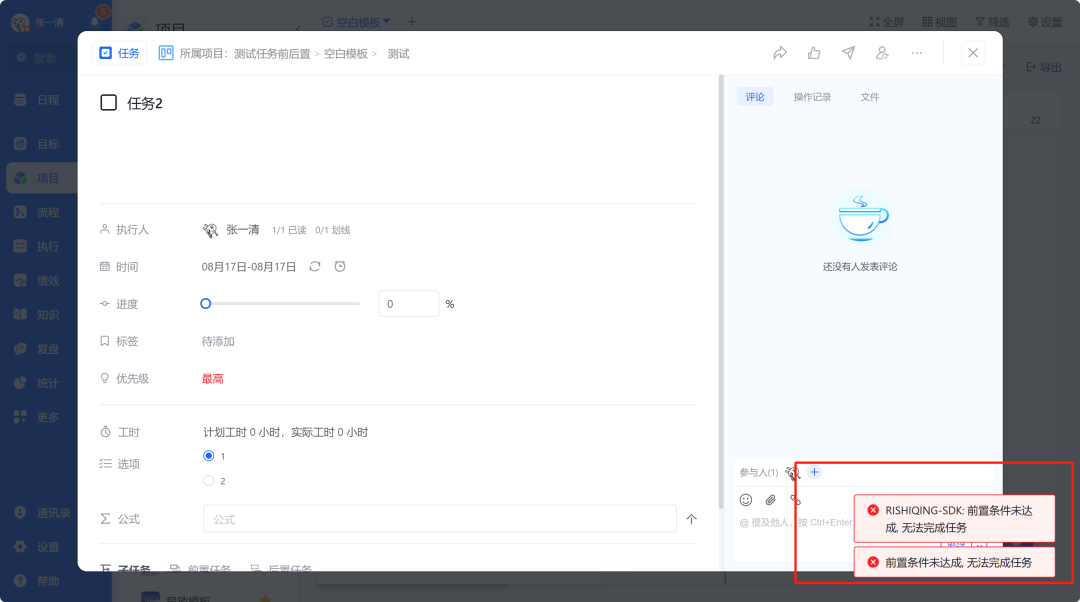The width and height of the screenshot is (1080, 602).
Task: Click the progress percentage input field
Action: (408, 304)
